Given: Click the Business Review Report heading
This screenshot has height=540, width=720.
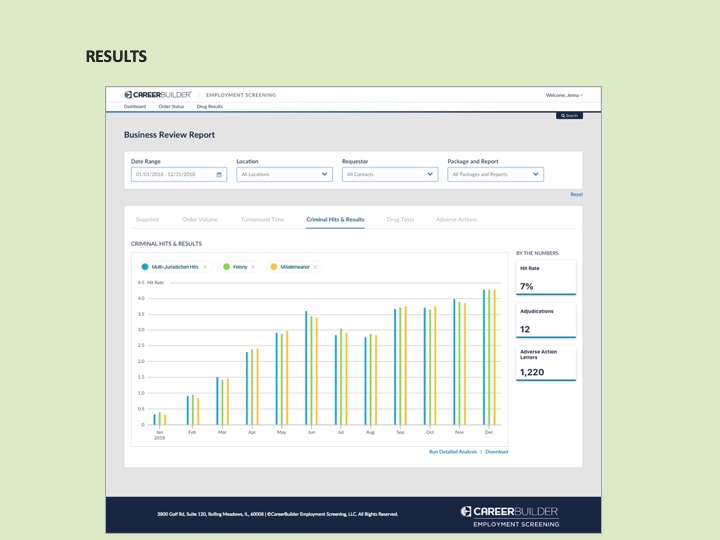Looking at the screenshot, I should click(x=169, y=135).
